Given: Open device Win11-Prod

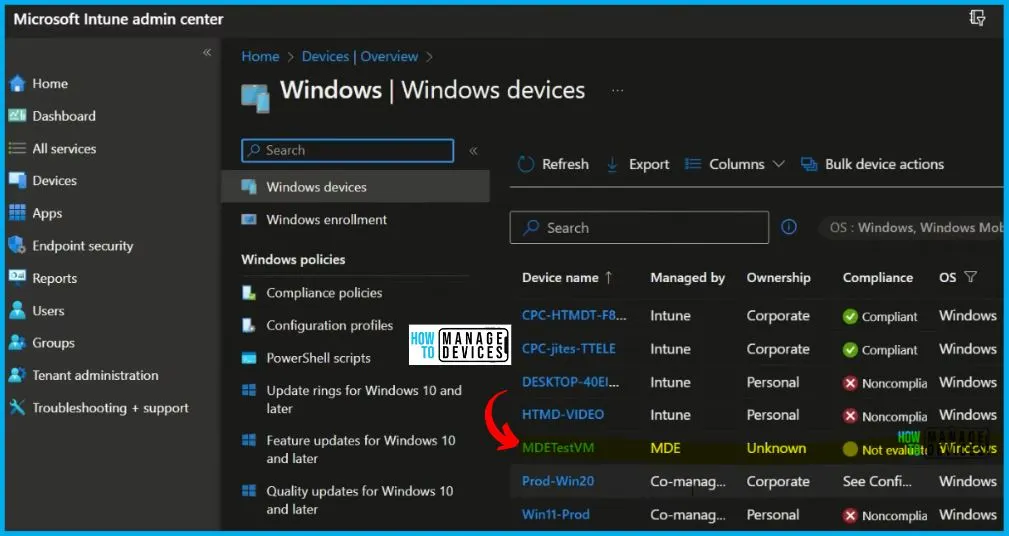Looking at the screenshot, I should pyautogui.click(x=555, y=515).
